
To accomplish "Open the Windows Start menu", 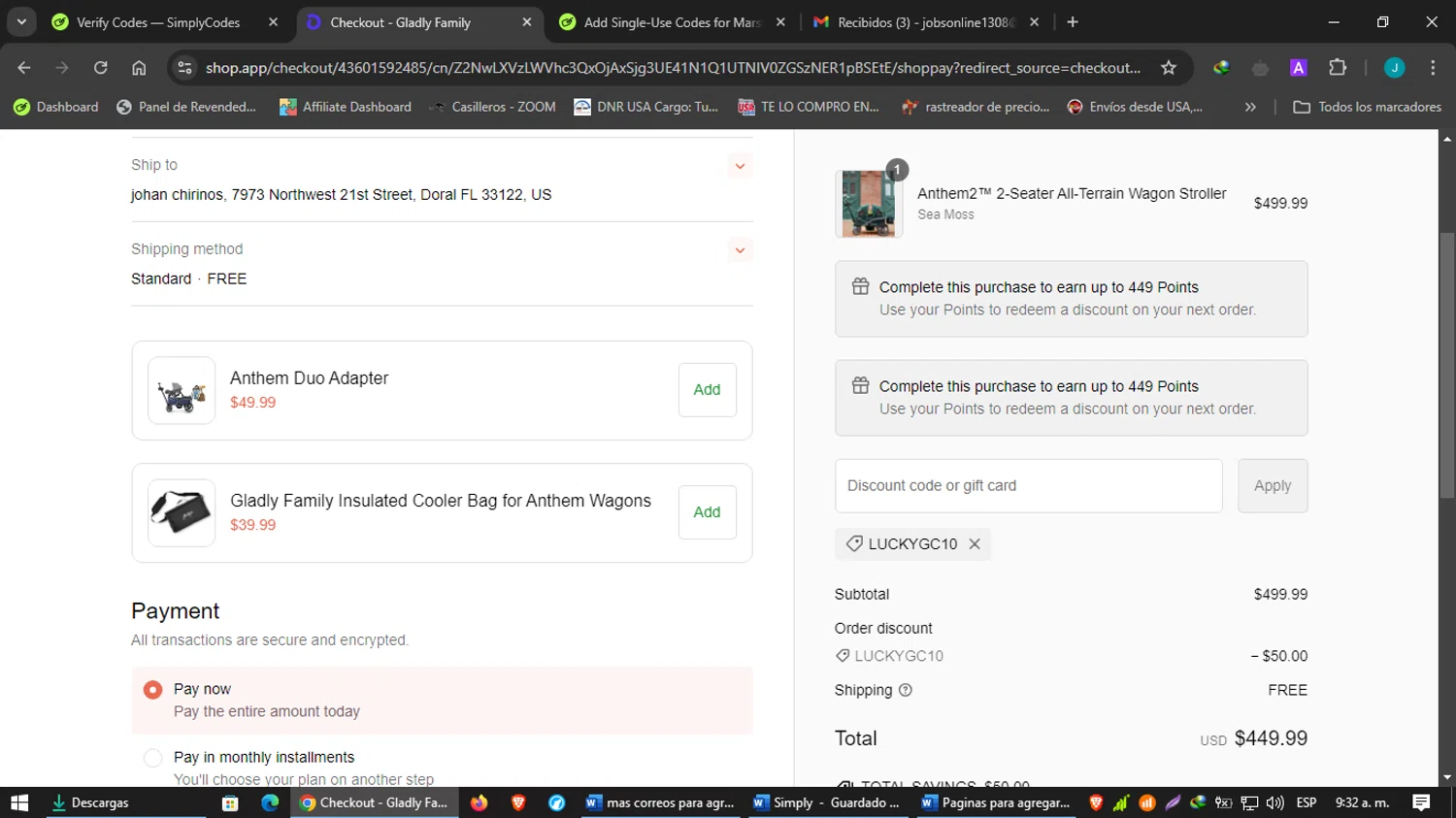I will 19,802.
